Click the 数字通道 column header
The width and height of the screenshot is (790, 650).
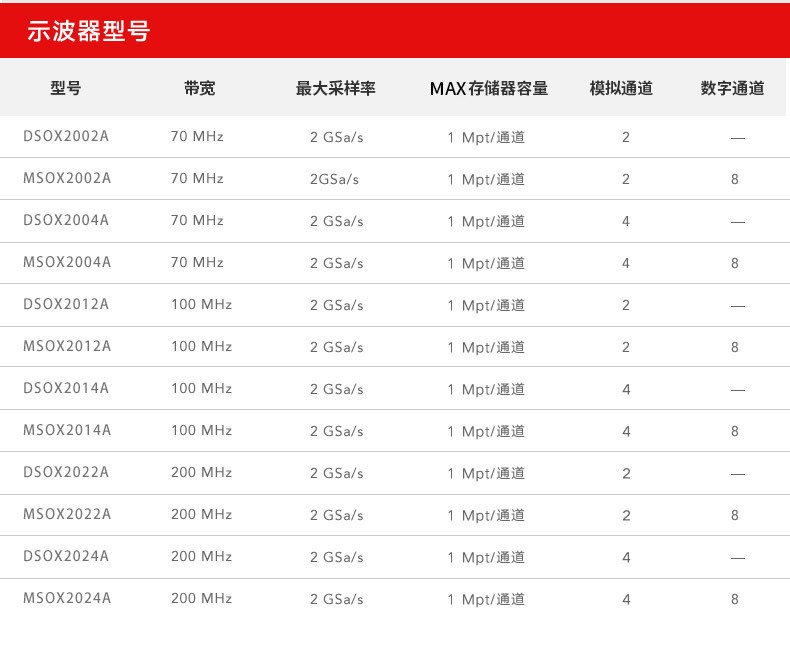[733, 88]
